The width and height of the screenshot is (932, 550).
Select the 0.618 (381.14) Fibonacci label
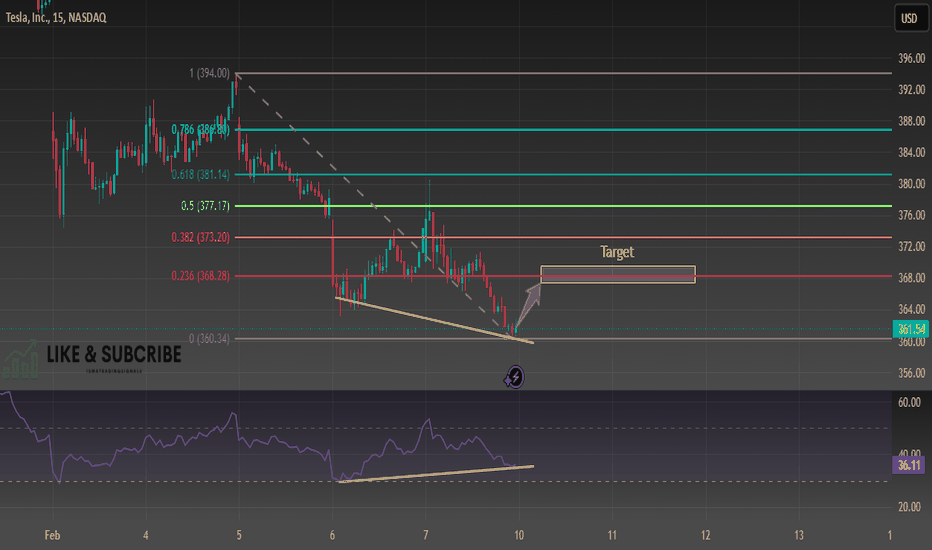pos(200,174)
